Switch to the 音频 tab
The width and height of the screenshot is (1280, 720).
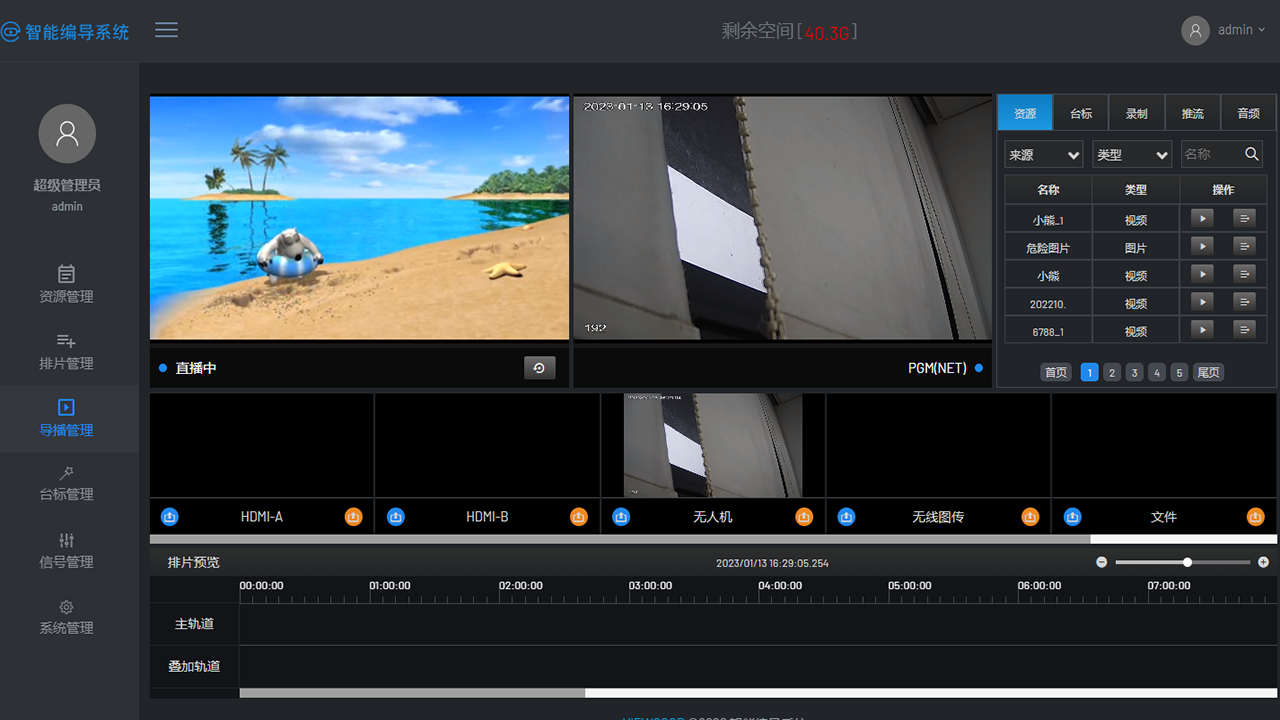[x=1249, y=113]
